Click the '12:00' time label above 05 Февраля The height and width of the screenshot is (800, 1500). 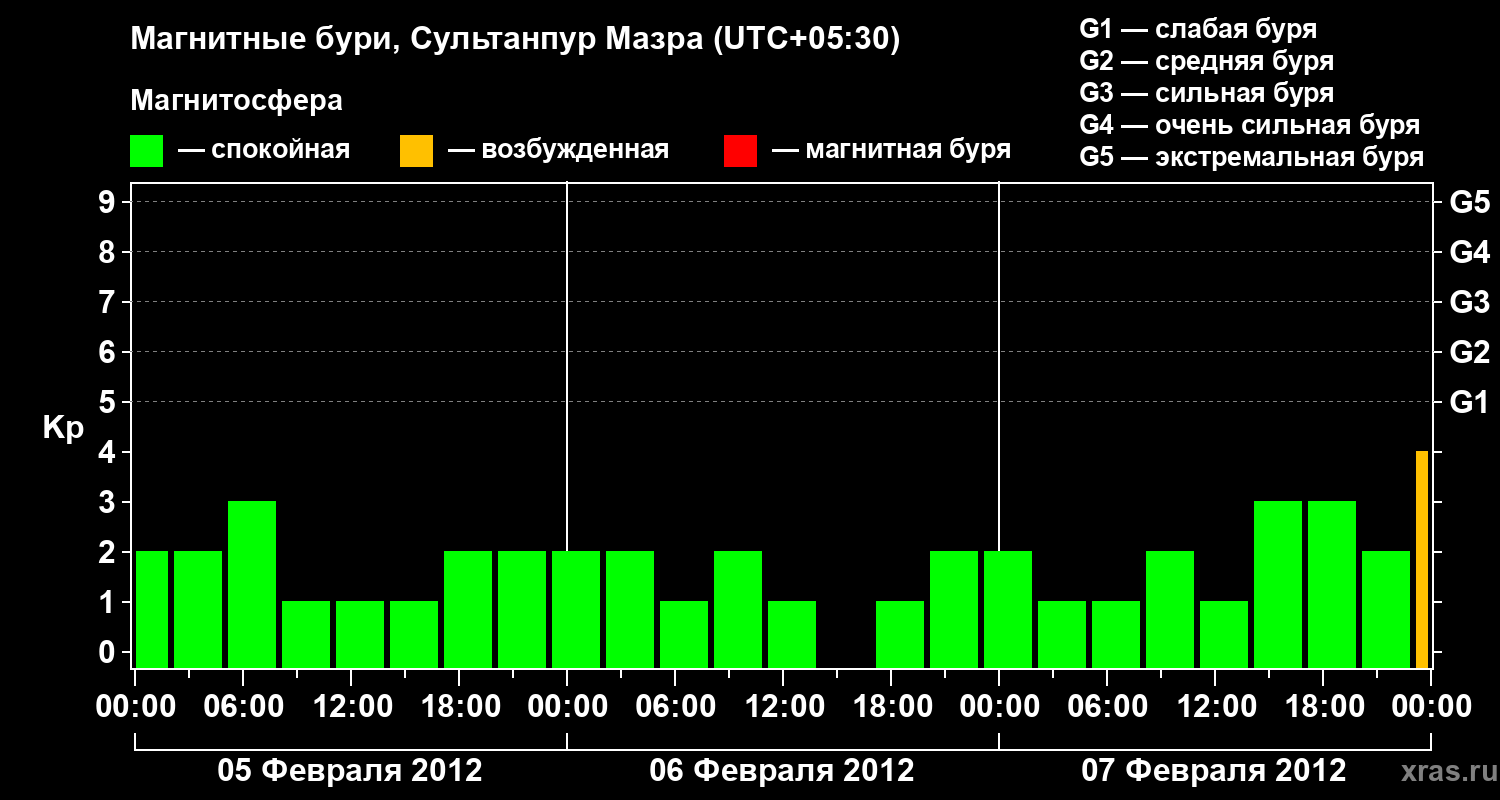[352, 707]
